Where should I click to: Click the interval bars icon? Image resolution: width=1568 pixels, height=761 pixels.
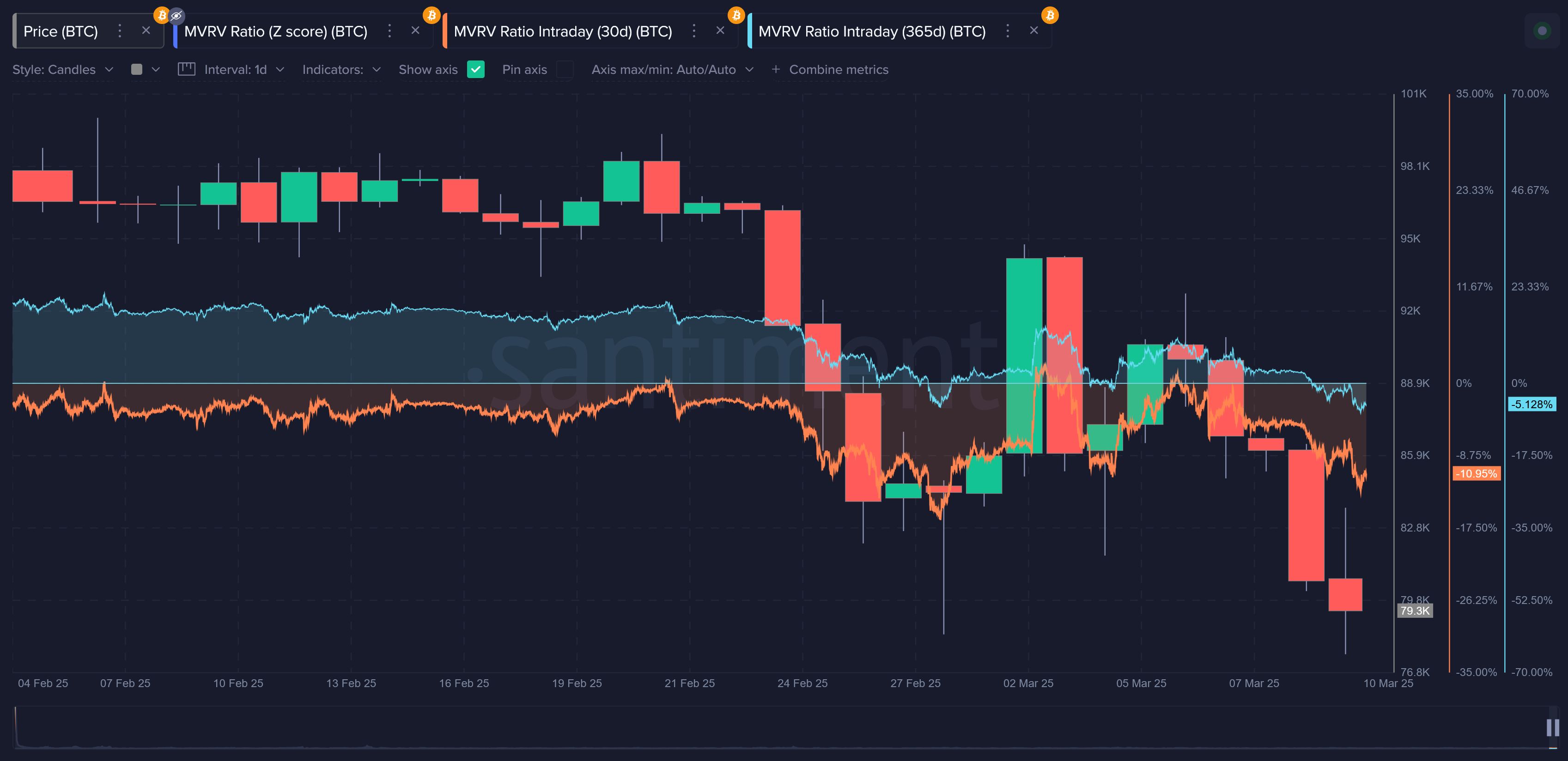tap(186, 69)
